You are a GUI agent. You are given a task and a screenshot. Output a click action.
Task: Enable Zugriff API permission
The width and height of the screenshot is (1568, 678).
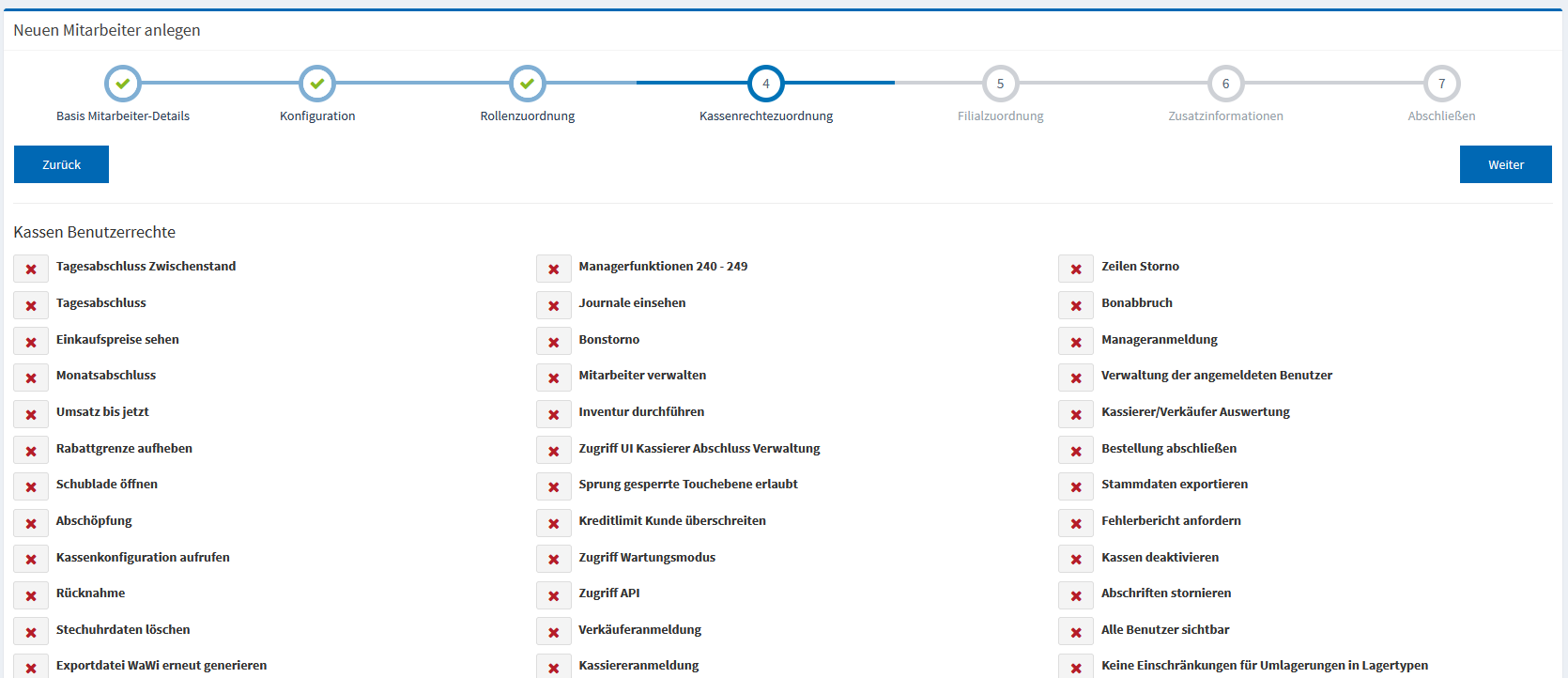click(554, 595)
